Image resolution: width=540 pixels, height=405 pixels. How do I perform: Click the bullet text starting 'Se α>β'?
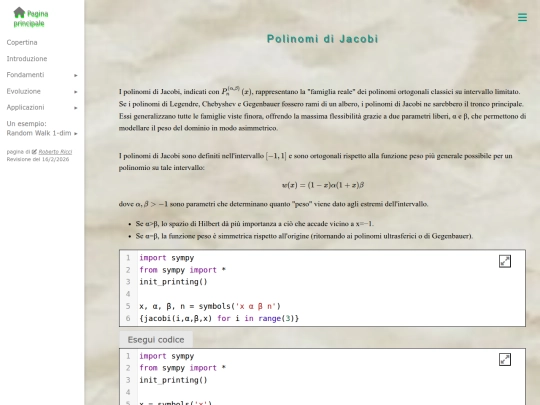pyautogui.click(x=255, y=224)
